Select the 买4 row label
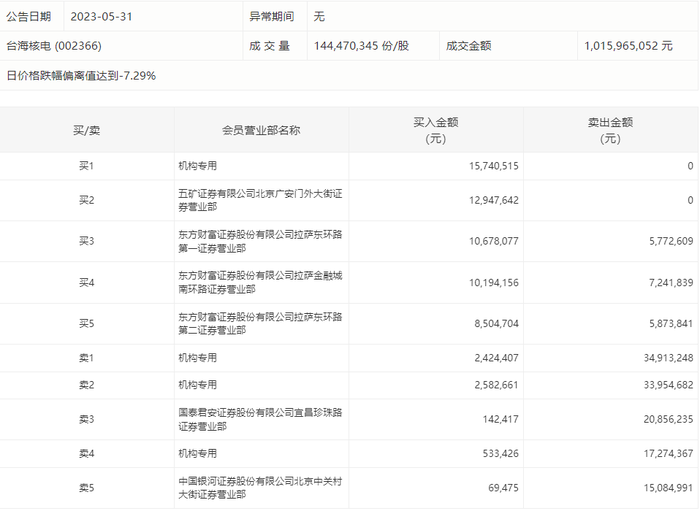The height and width of the screenshot is (511, 700). coord(87,283)
